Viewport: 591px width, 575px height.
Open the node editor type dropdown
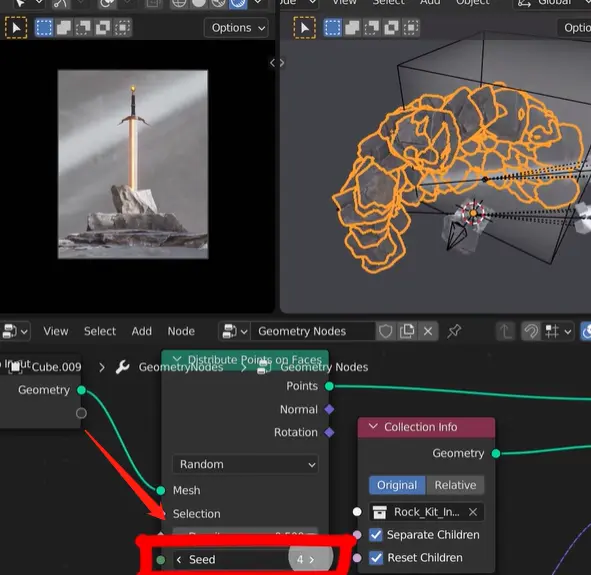15,332
